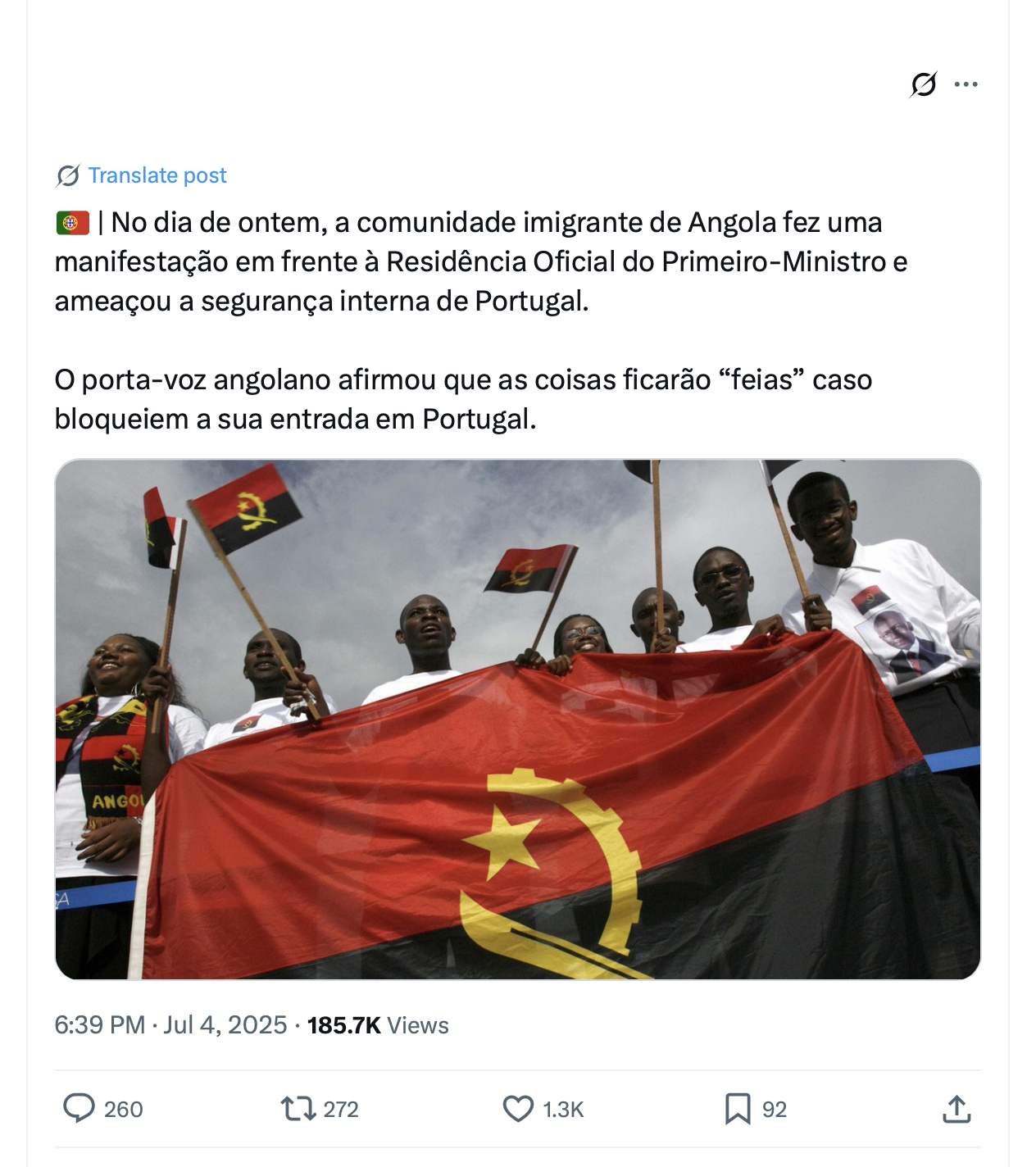Click the repost arrows icon
This screenshot has height=1167, width=1036.
[x=298, y=1109]
